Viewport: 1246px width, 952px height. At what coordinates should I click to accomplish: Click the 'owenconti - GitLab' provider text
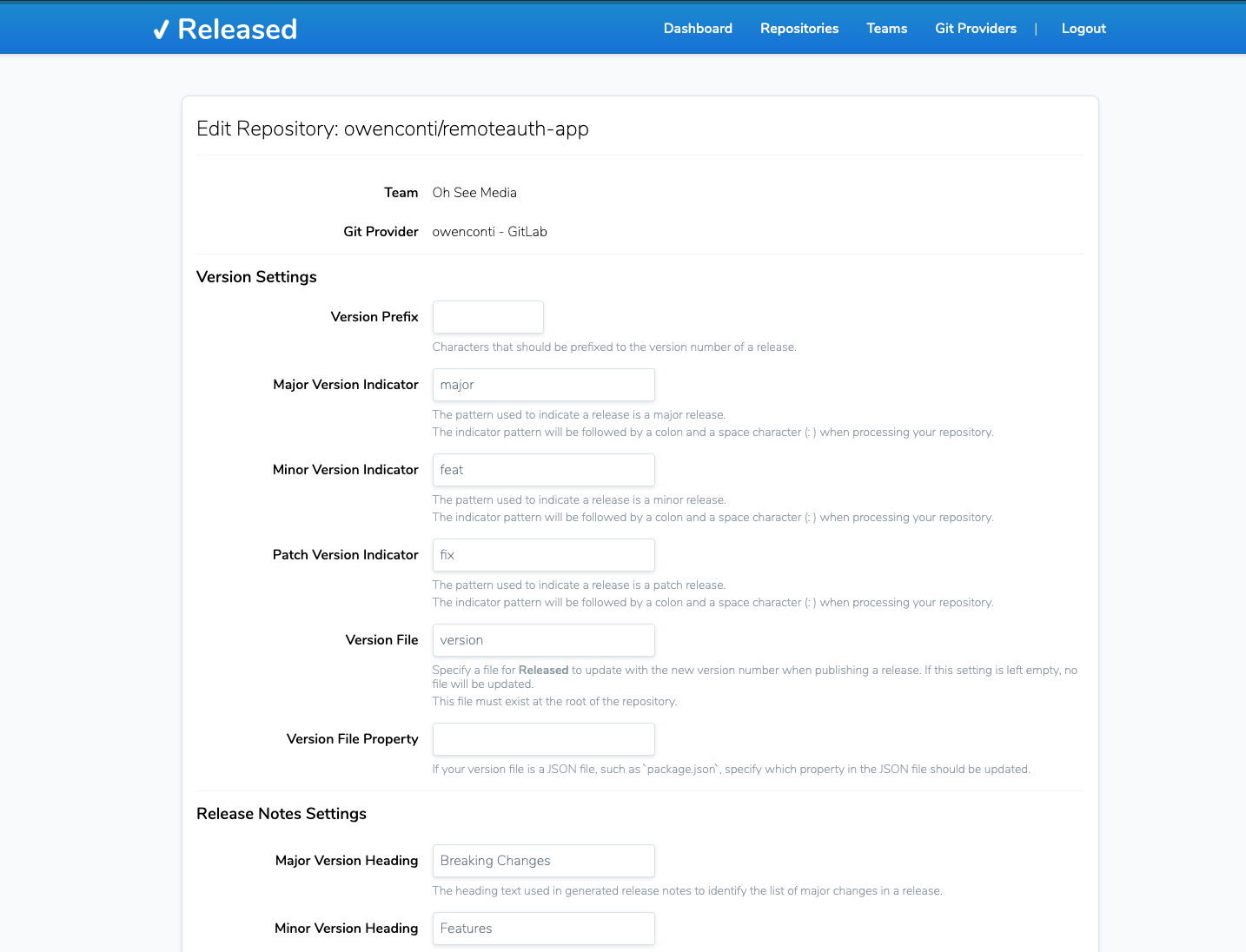coord(490,232)
